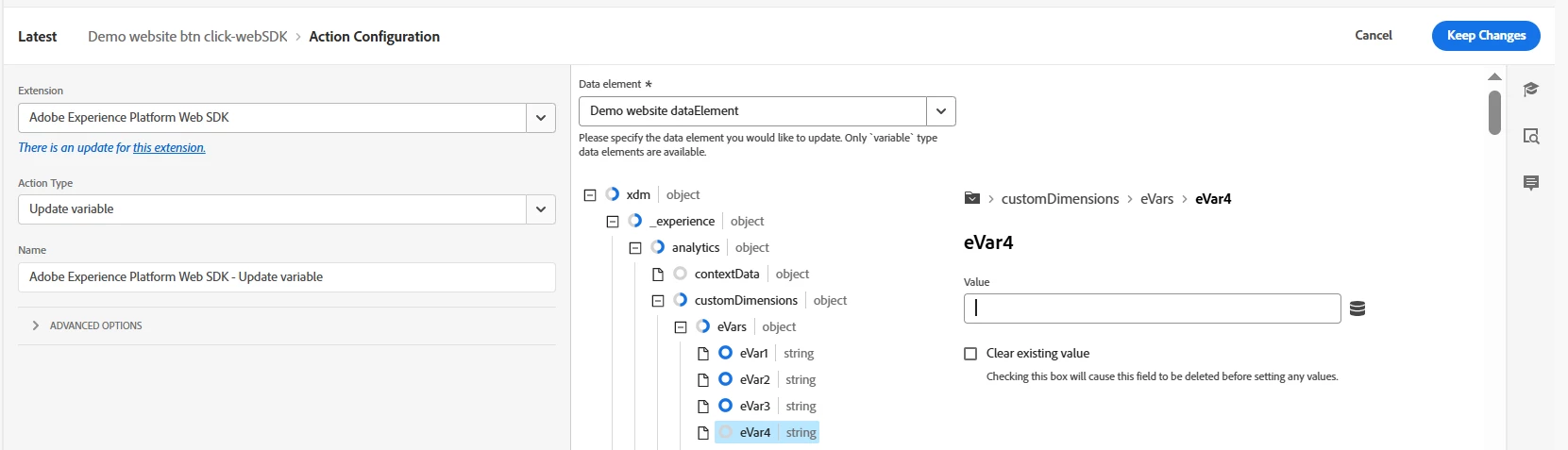Open the comments icon in right rail

(1531, 183)
